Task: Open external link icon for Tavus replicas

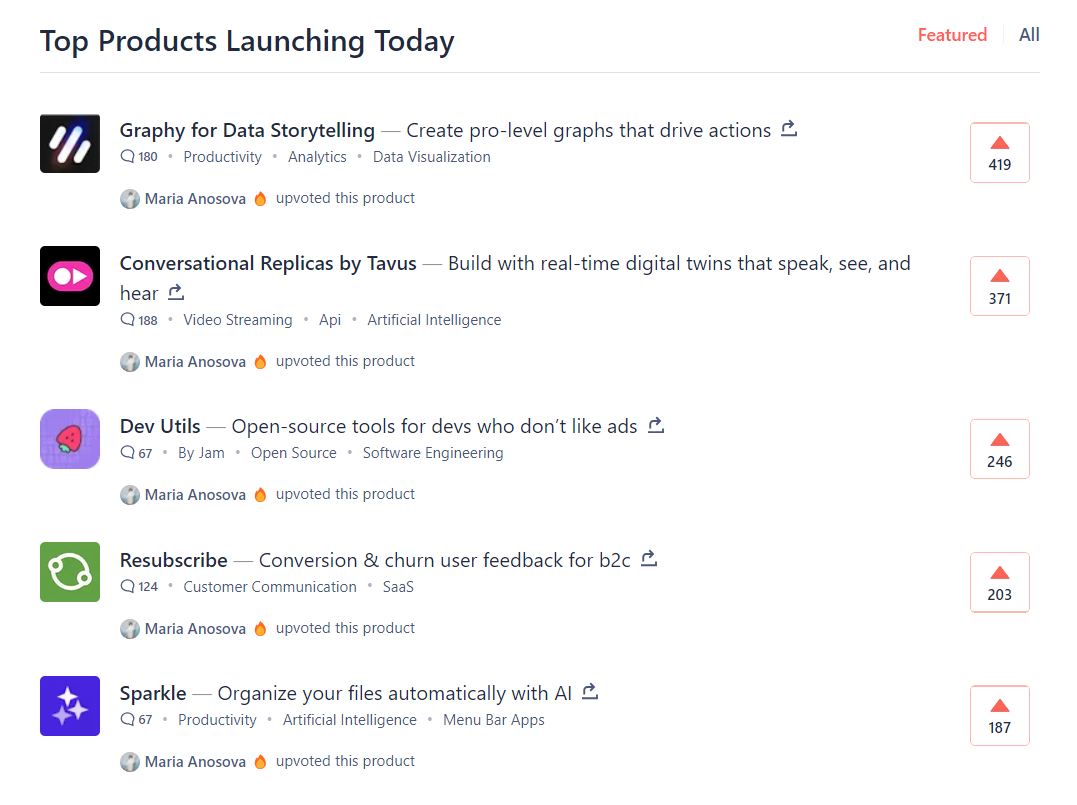Action: coord(177,292)
